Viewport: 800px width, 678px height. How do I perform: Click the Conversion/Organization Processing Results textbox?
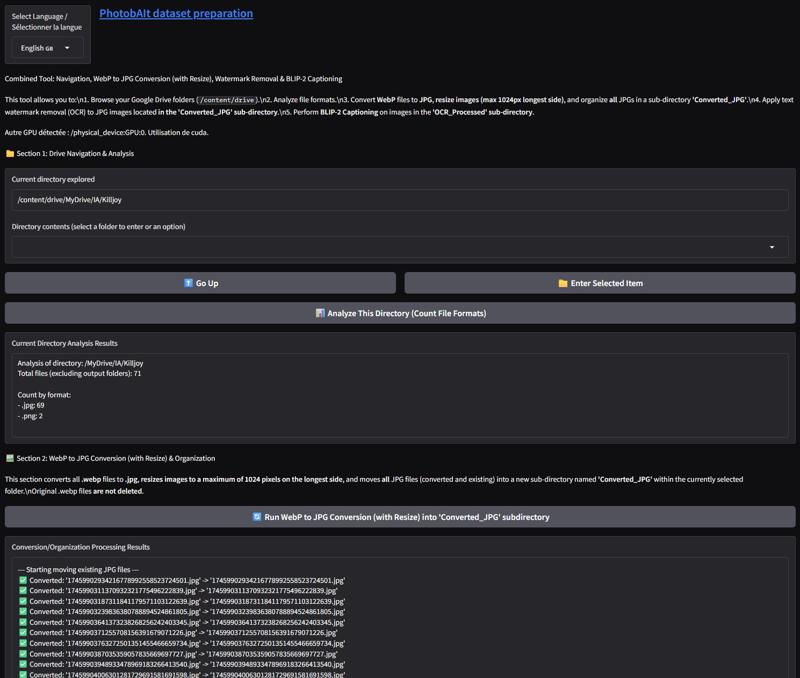tap(400, 618)
